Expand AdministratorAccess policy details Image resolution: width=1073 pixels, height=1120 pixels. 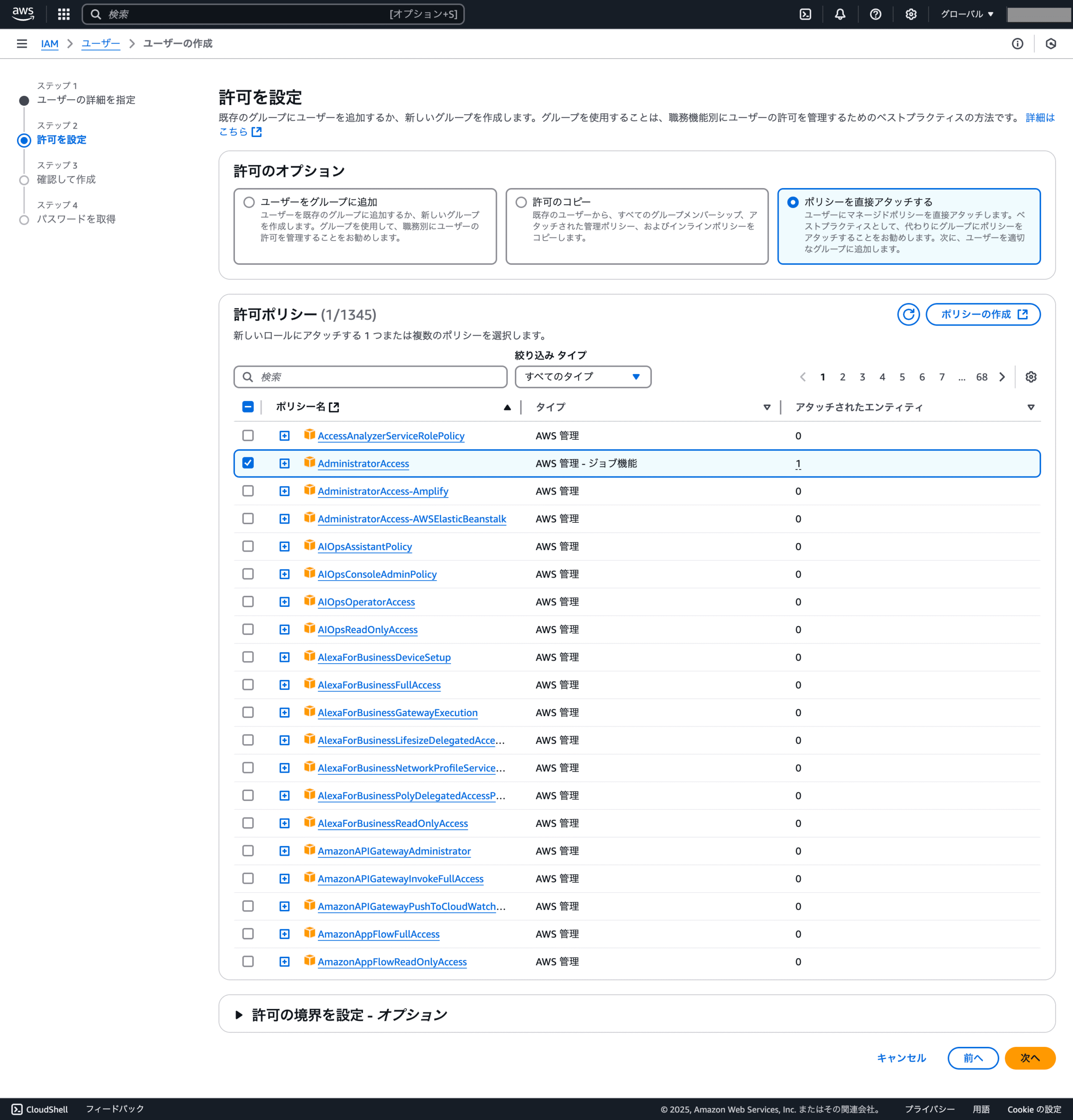pos(284,463)
